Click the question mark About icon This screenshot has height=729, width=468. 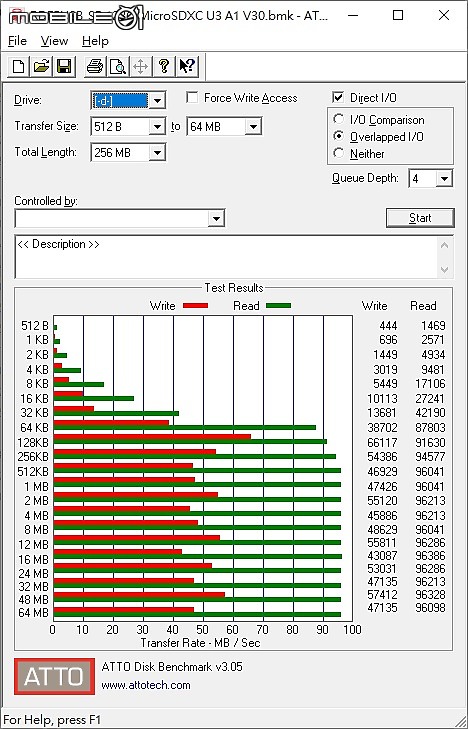coord(164,66)
